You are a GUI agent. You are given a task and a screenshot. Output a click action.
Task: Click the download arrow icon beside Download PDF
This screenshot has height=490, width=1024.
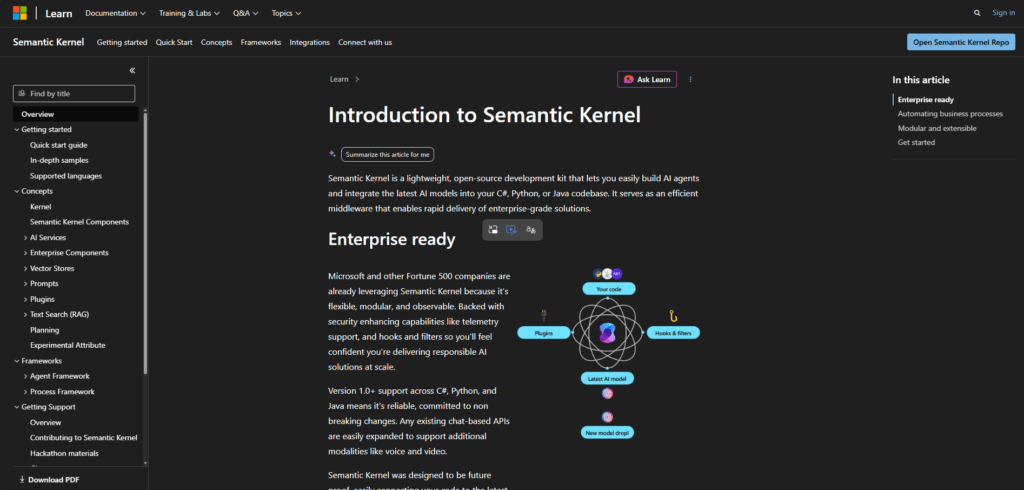[x=22, y=480]
